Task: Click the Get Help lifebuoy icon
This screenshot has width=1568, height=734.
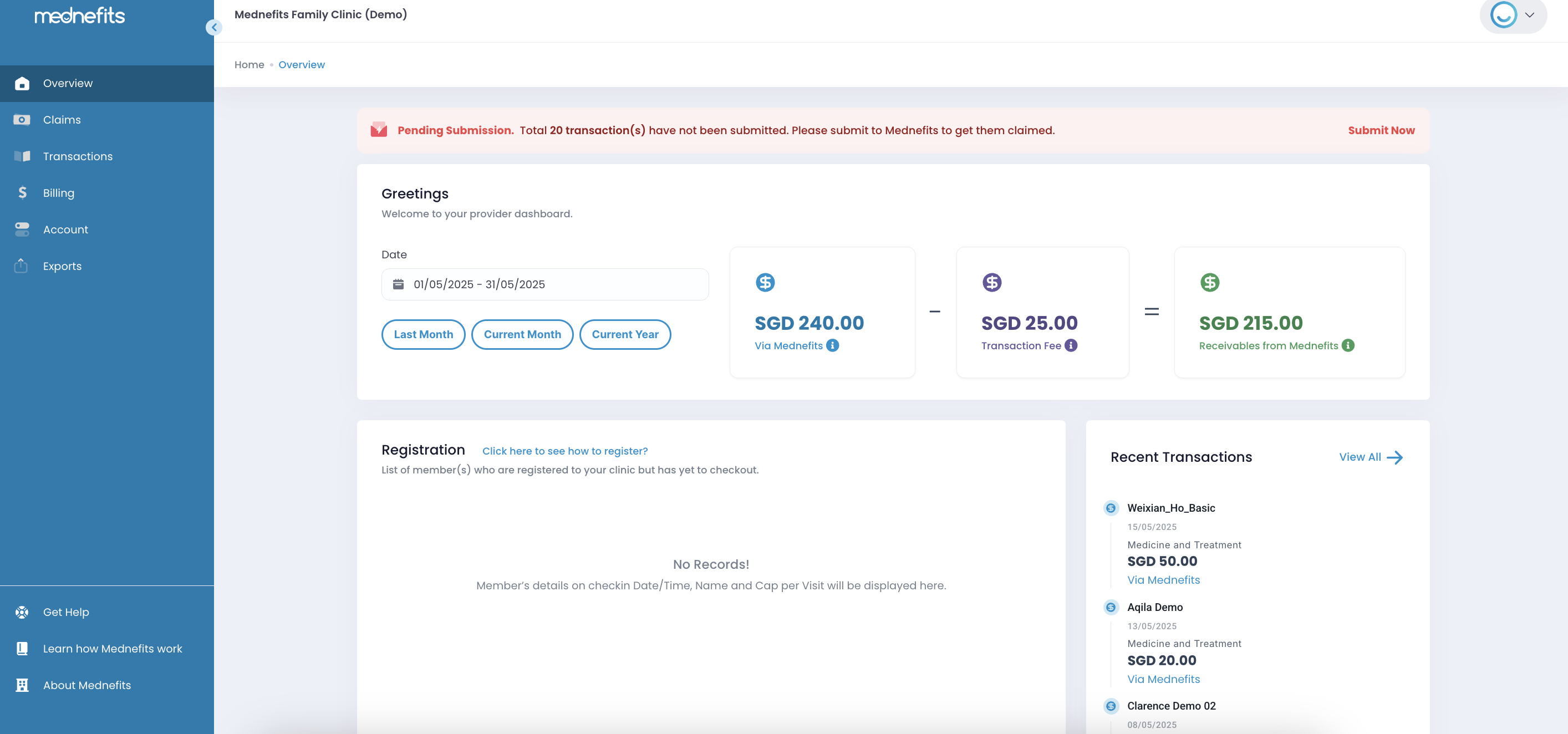Action: 22,611
